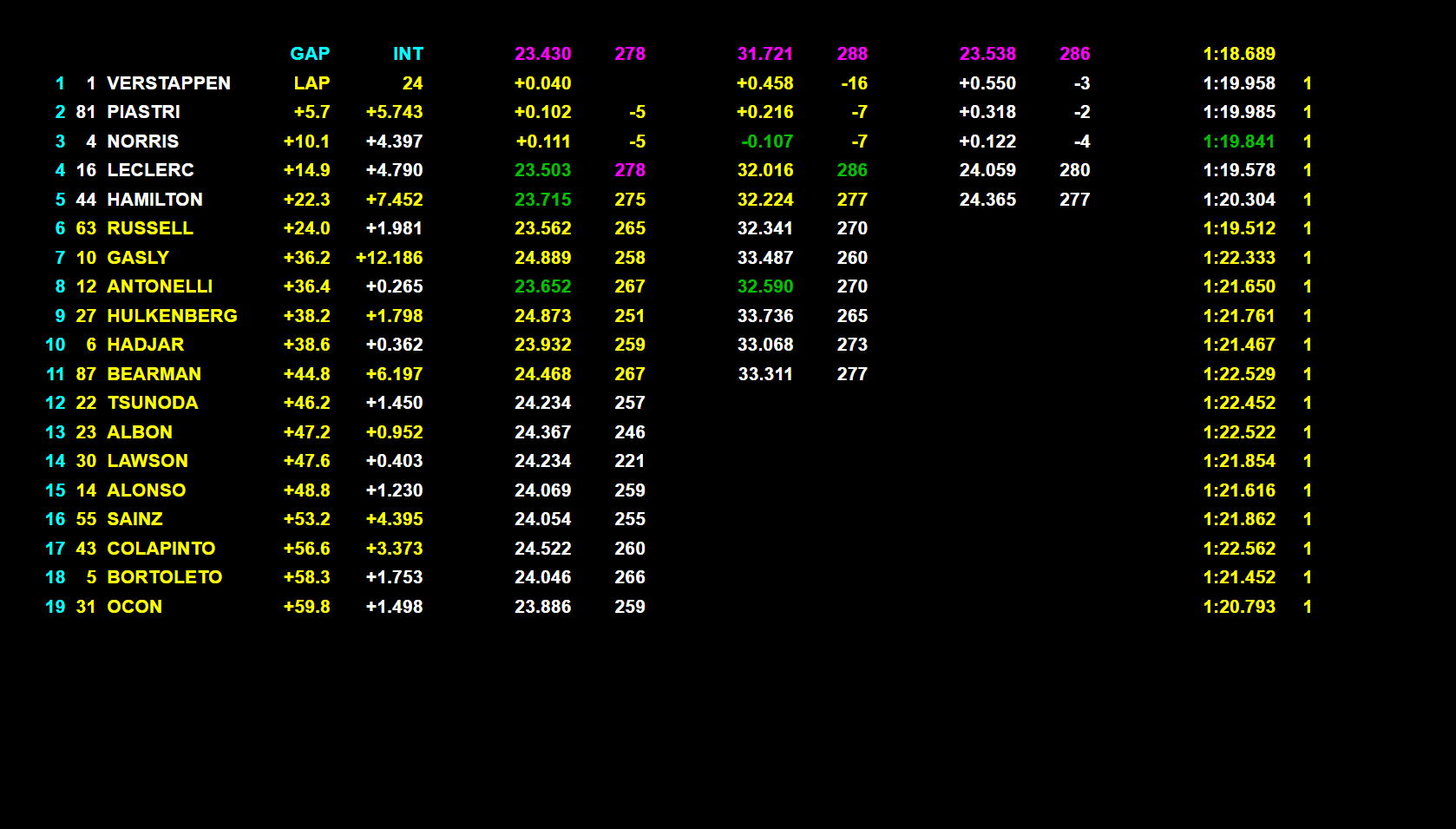
Task: Select BEARMAN driver name
Action: point(154,374)
